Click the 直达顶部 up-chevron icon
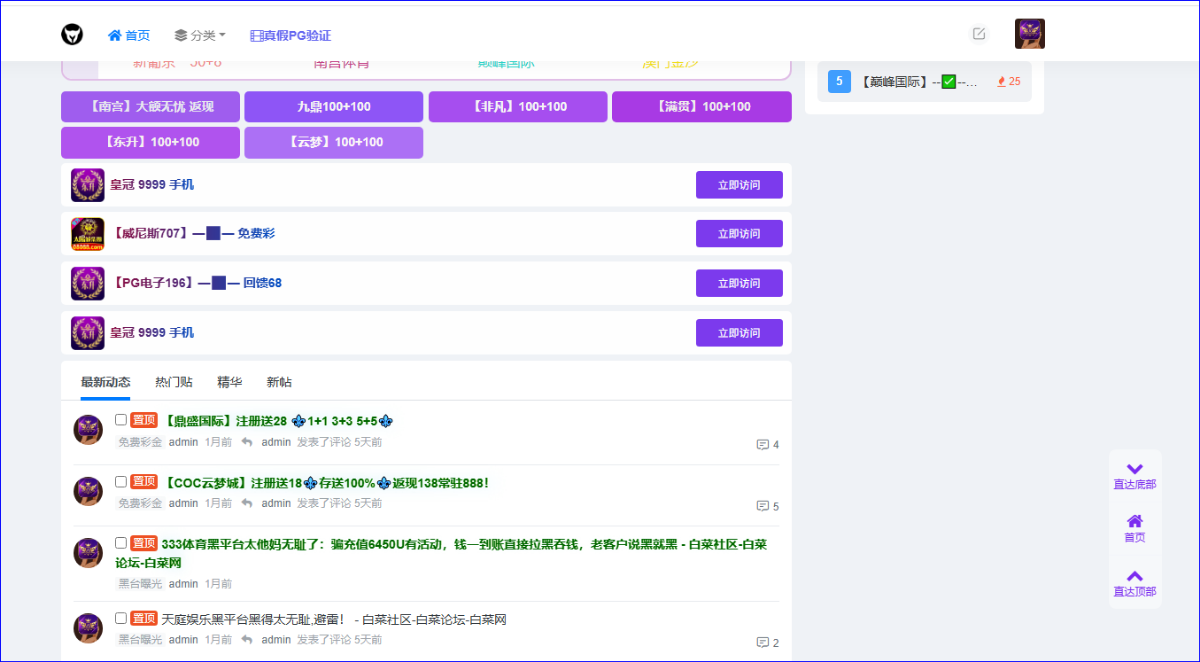The height and width of the screenshot is (662, 1200). (x=1135, y=576)
